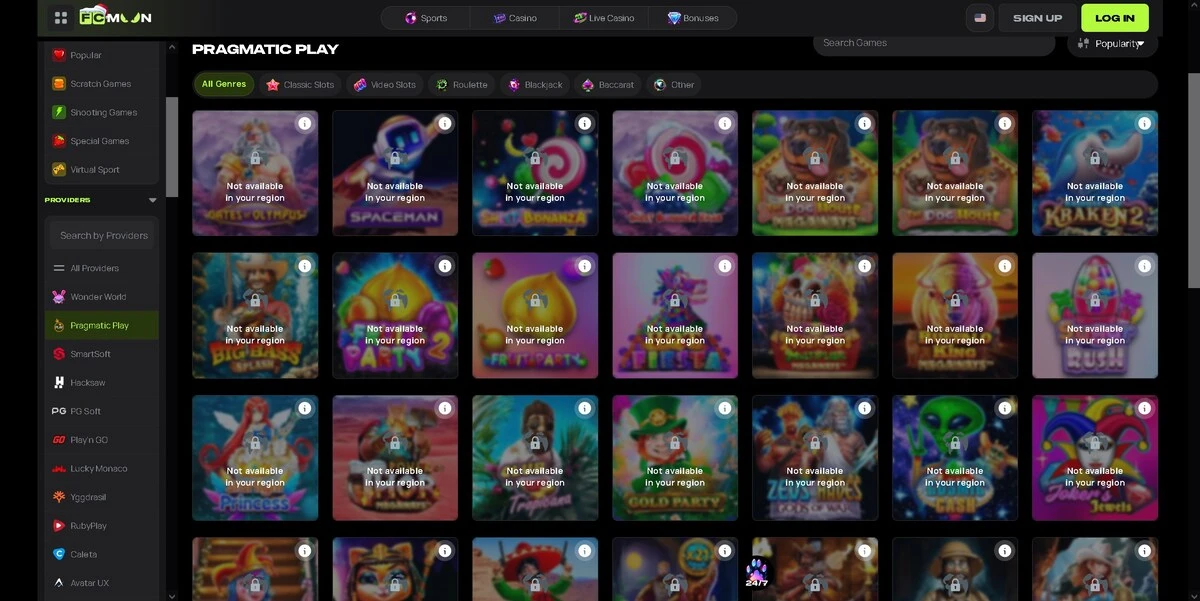Show info for Gold Party game
1200x601 pixels.
tap(725, 408)
